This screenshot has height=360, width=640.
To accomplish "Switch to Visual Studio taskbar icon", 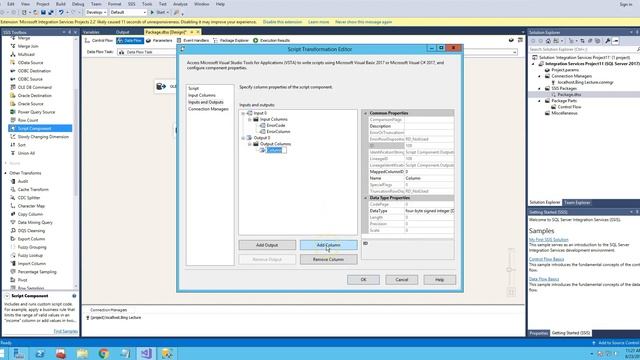I will click(146, 353).
